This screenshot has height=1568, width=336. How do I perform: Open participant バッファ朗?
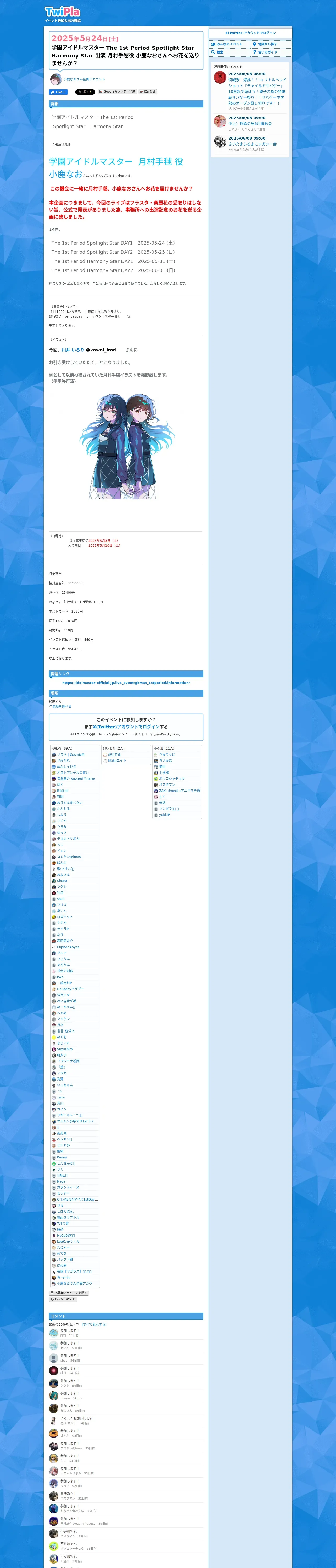pos(65,1259)
